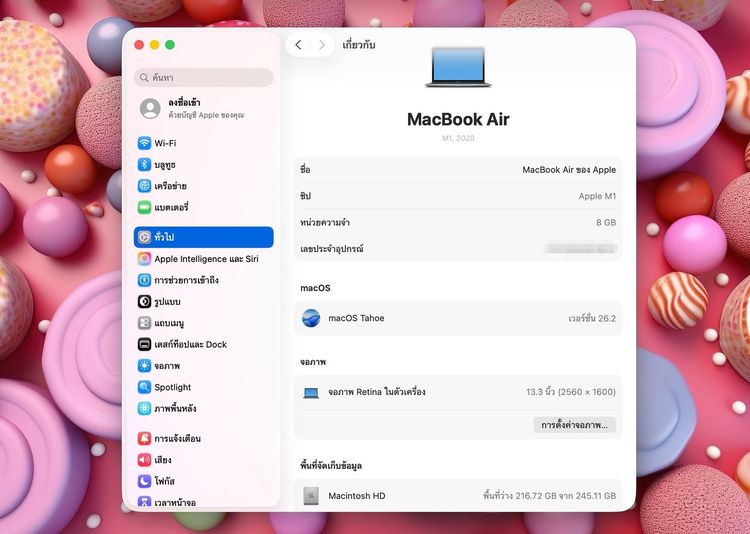750x534 pixels.
Task: Open Wi-Fi settings icon
Action: pyautogui.click(x=144, y=143)
